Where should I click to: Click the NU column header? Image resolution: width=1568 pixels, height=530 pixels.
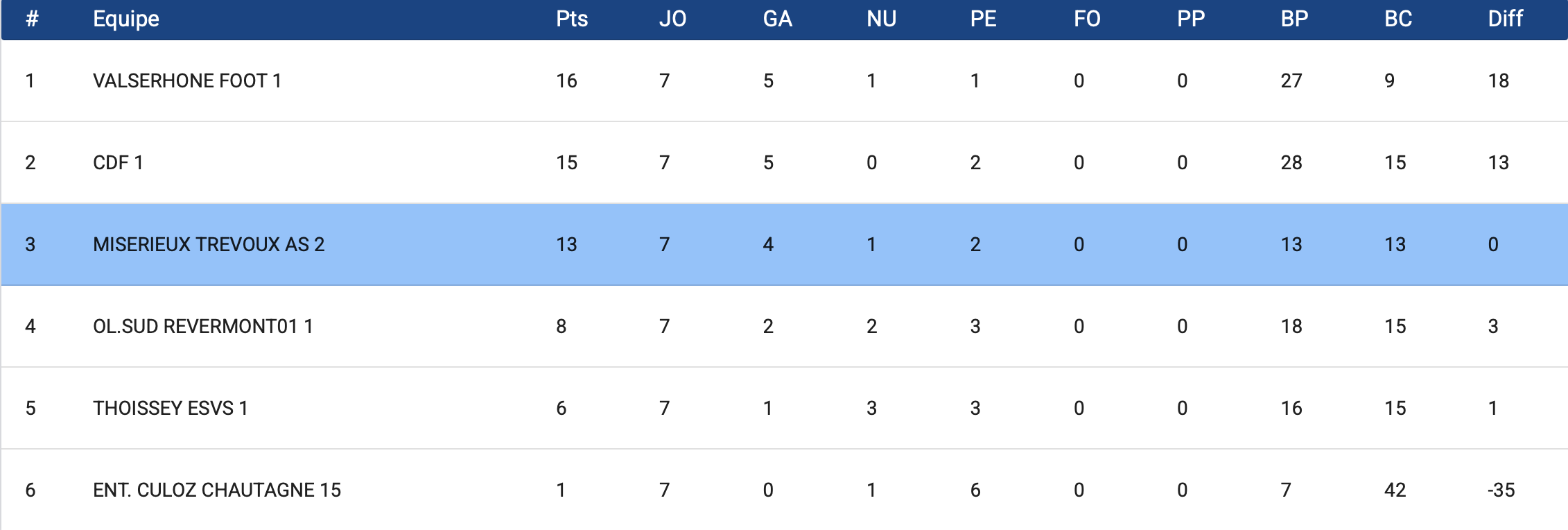click(881, 19)
